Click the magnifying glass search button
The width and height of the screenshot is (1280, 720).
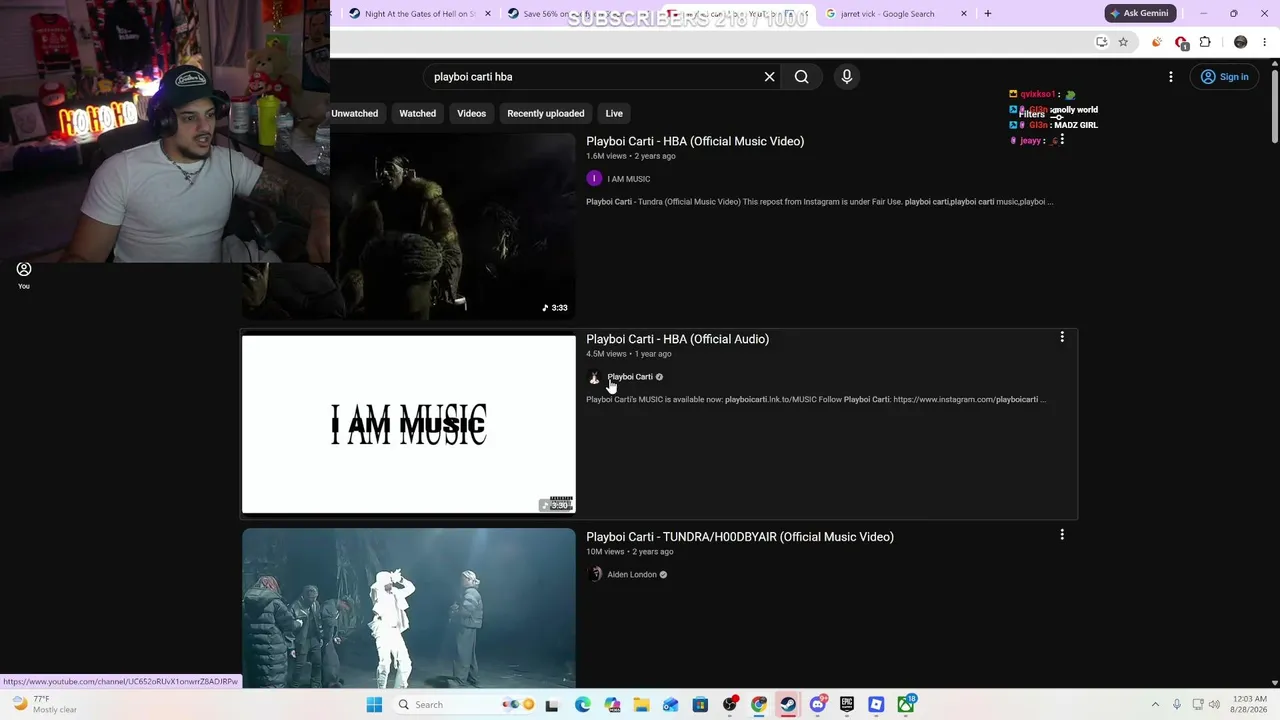pyautogui.click(x=801, y=77)
